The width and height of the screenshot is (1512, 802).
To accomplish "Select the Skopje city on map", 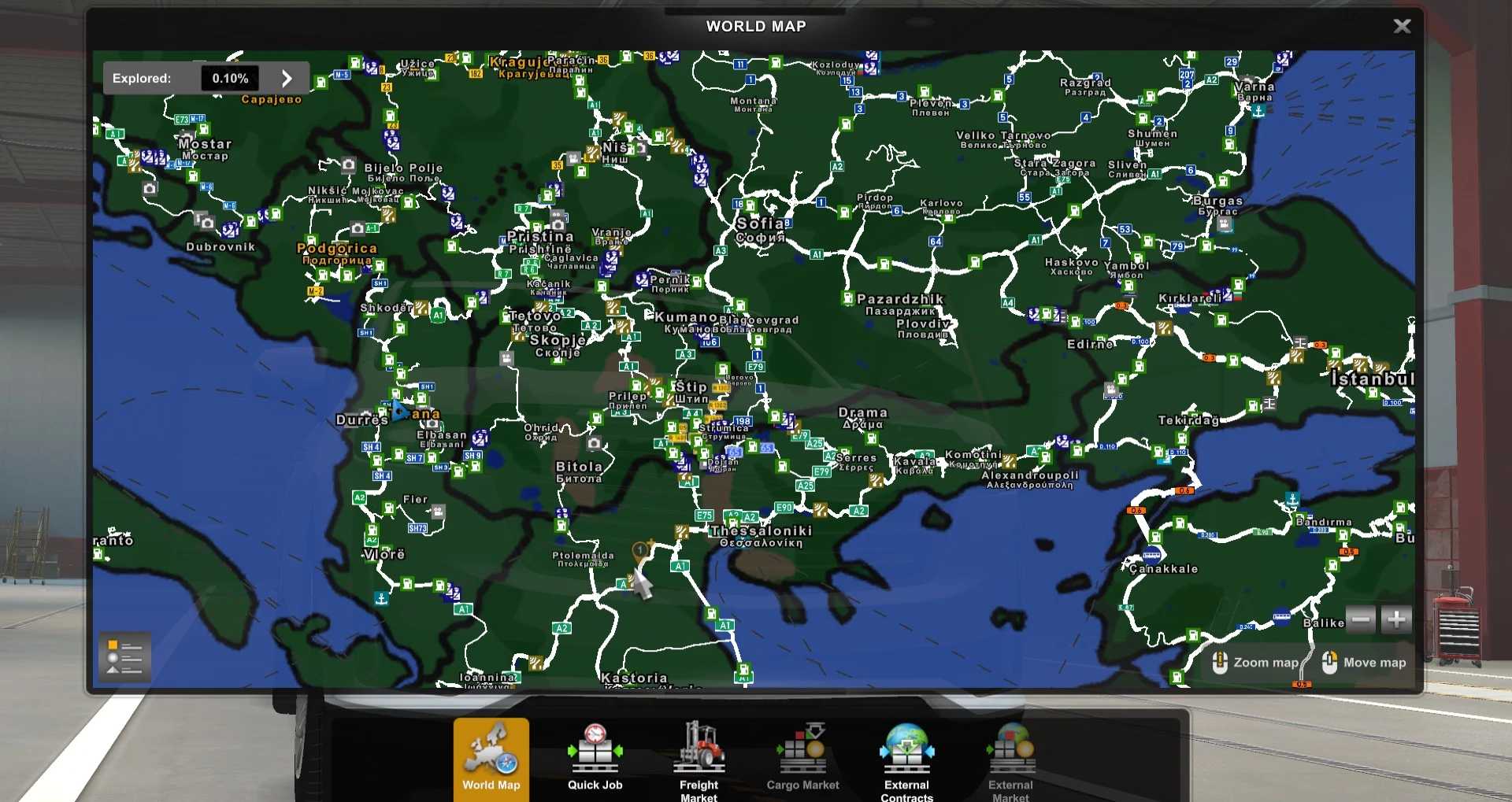I will [x=558, y=341].
